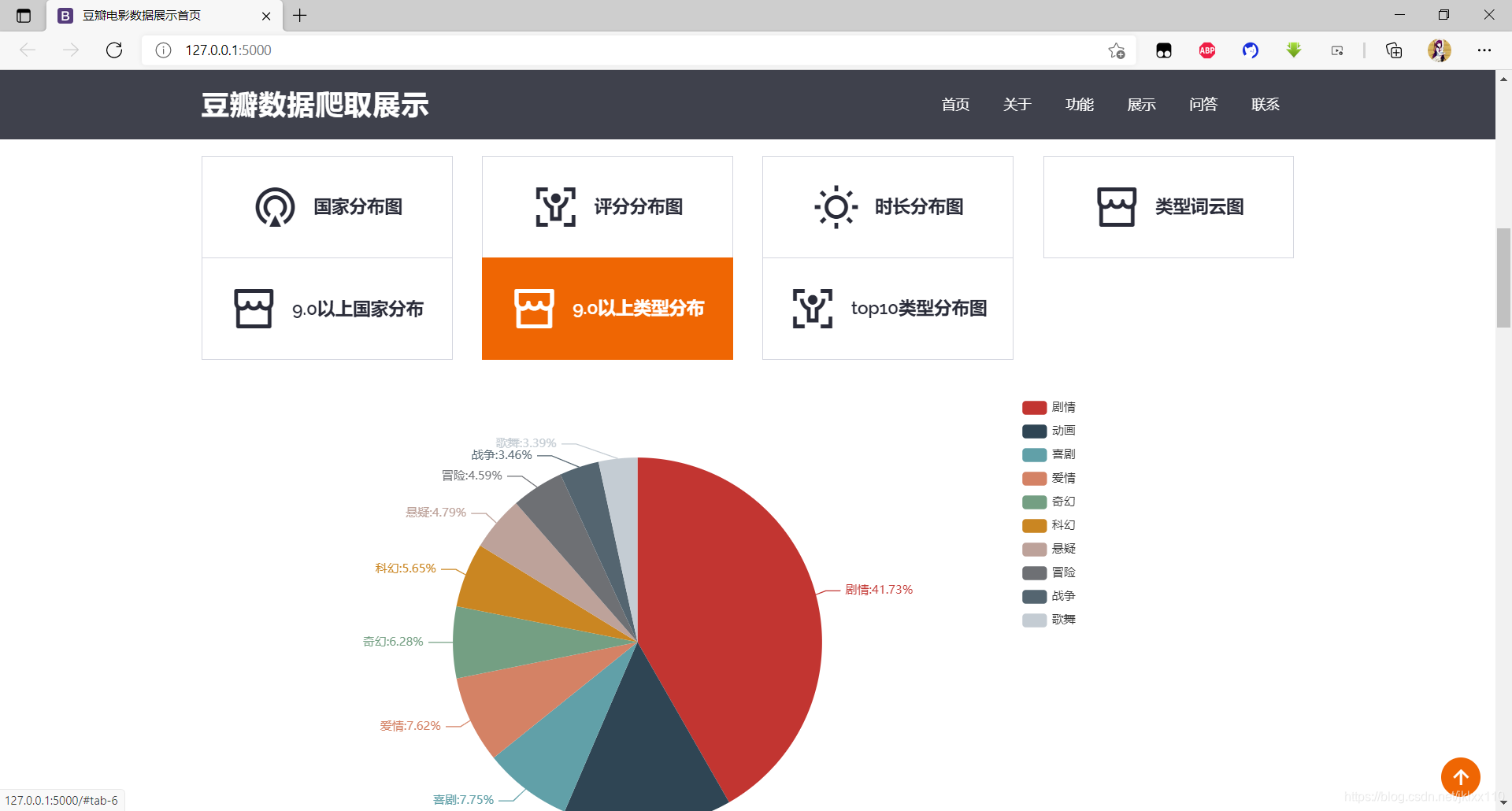Click the 爱情:7.62% chart label
The image size is (1512, 811).
click(410, 726)
